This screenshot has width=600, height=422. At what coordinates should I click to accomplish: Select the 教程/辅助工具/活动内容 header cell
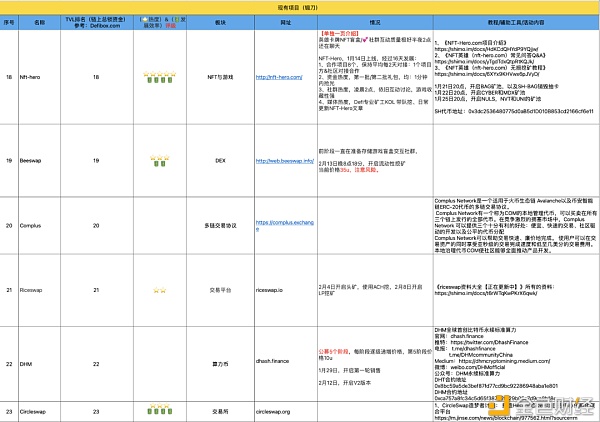point(516,23)
